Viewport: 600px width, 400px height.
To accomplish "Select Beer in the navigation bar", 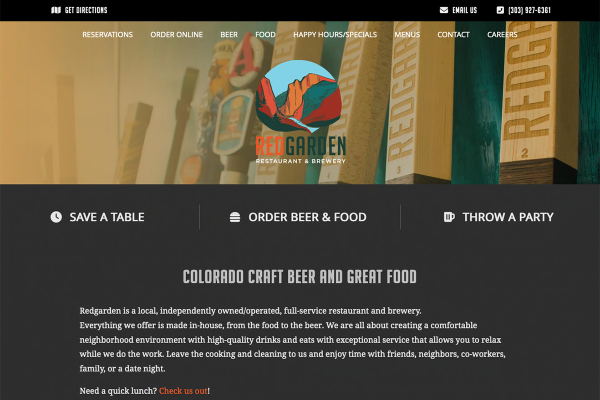I will click(229, 34).
